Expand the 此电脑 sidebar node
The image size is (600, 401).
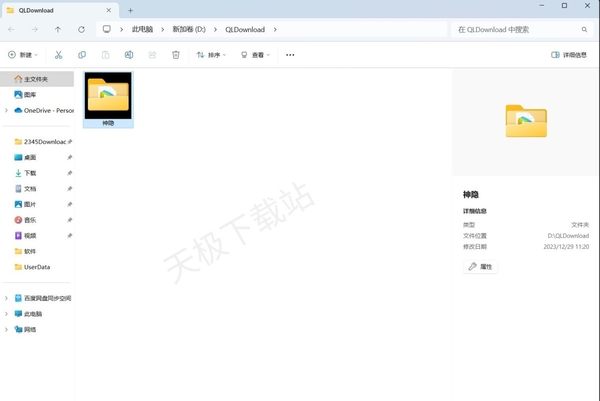(6, 314)
